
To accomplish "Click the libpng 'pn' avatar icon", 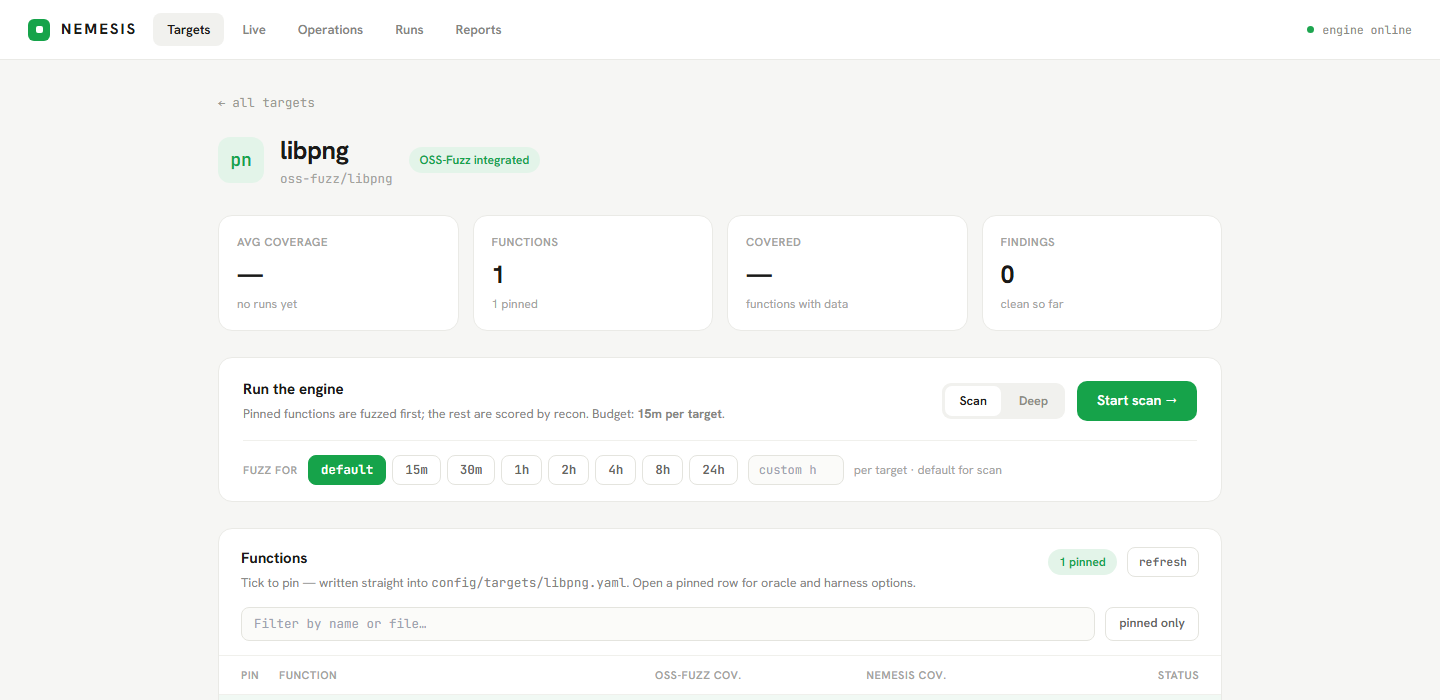I will point(241,160).
